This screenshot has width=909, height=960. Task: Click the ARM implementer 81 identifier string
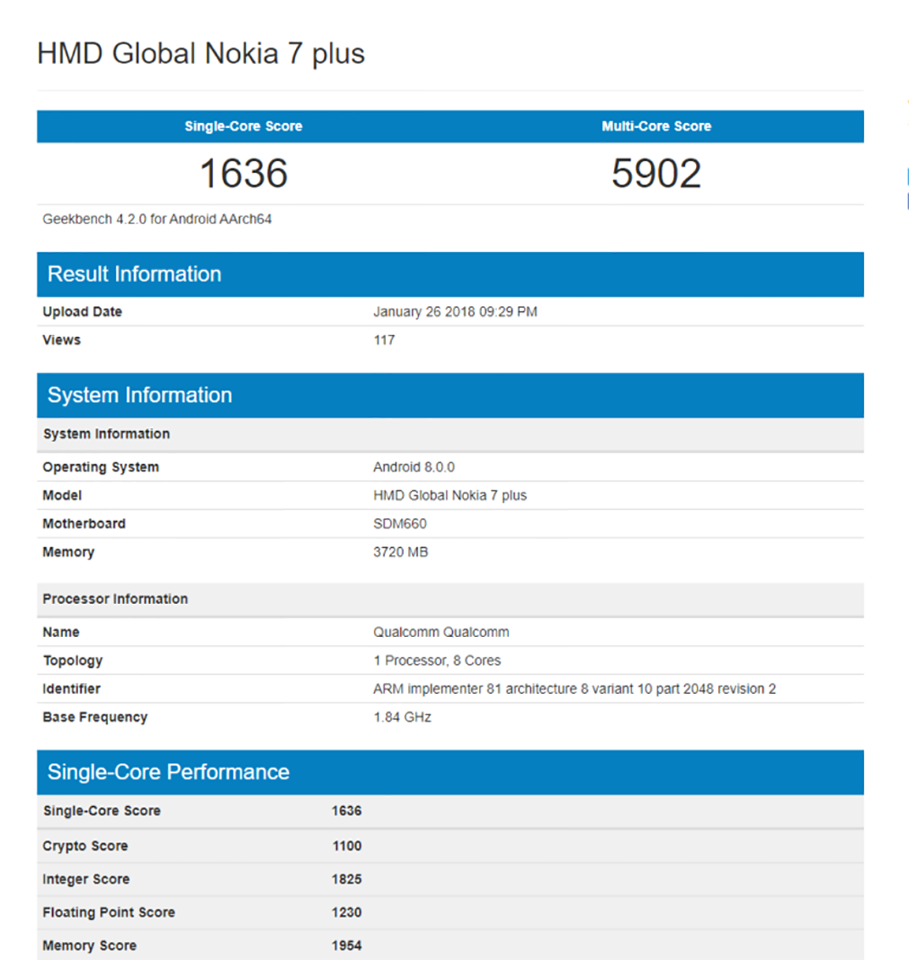point(575,689)
